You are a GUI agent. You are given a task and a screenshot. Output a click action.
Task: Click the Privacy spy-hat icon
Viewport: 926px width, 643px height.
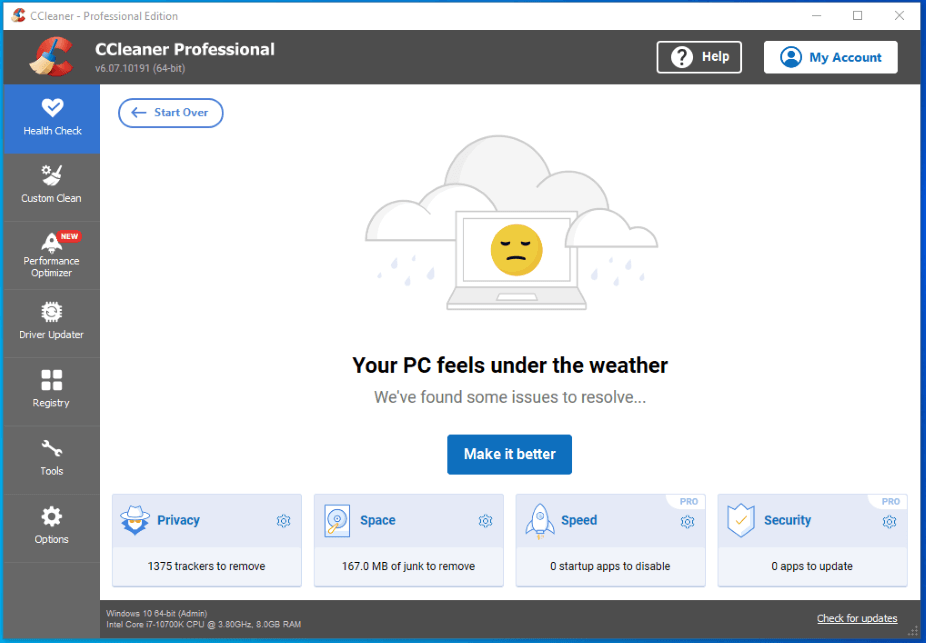coord(135,520)
